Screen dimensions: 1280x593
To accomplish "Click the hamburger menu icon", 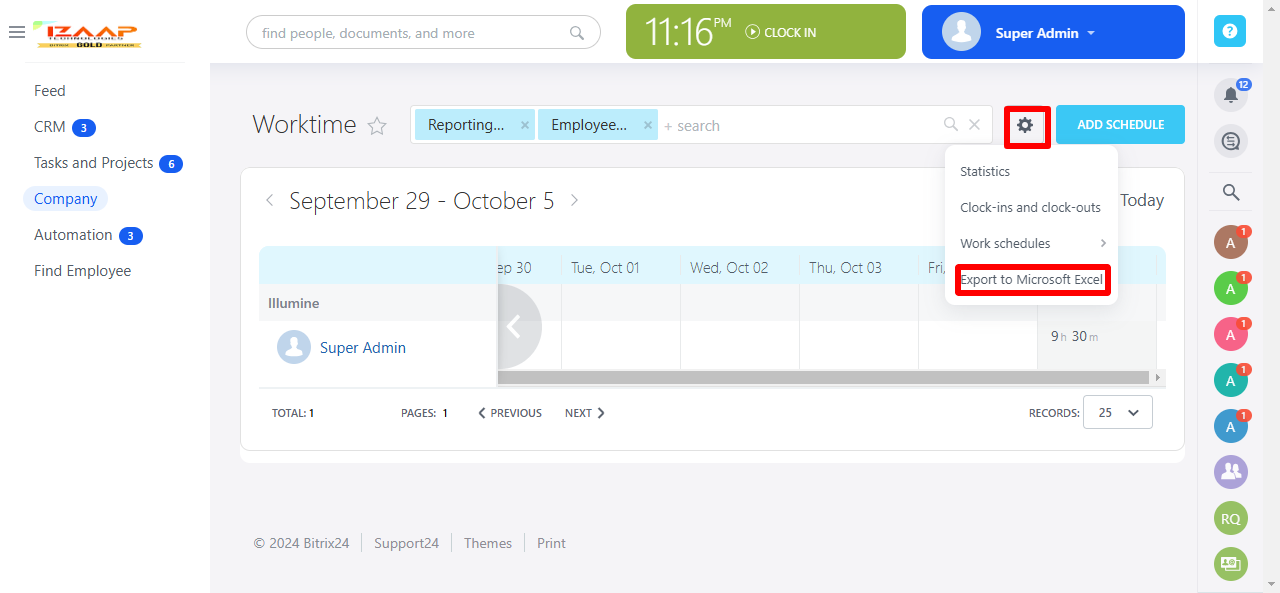I will (16, 32).
